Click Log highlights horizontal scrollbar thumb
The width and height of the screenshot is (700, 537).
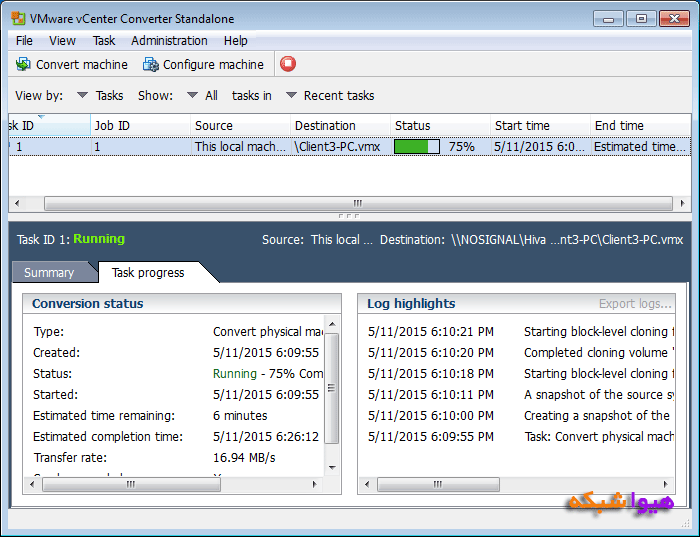click(x=438, y=484)
